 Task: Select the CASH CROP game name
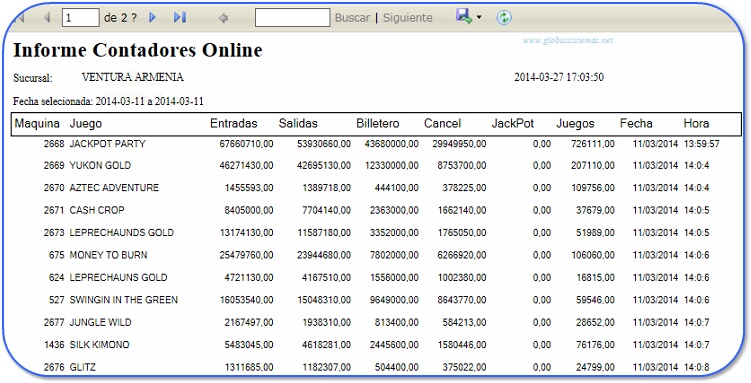click(x=97, y=210)
